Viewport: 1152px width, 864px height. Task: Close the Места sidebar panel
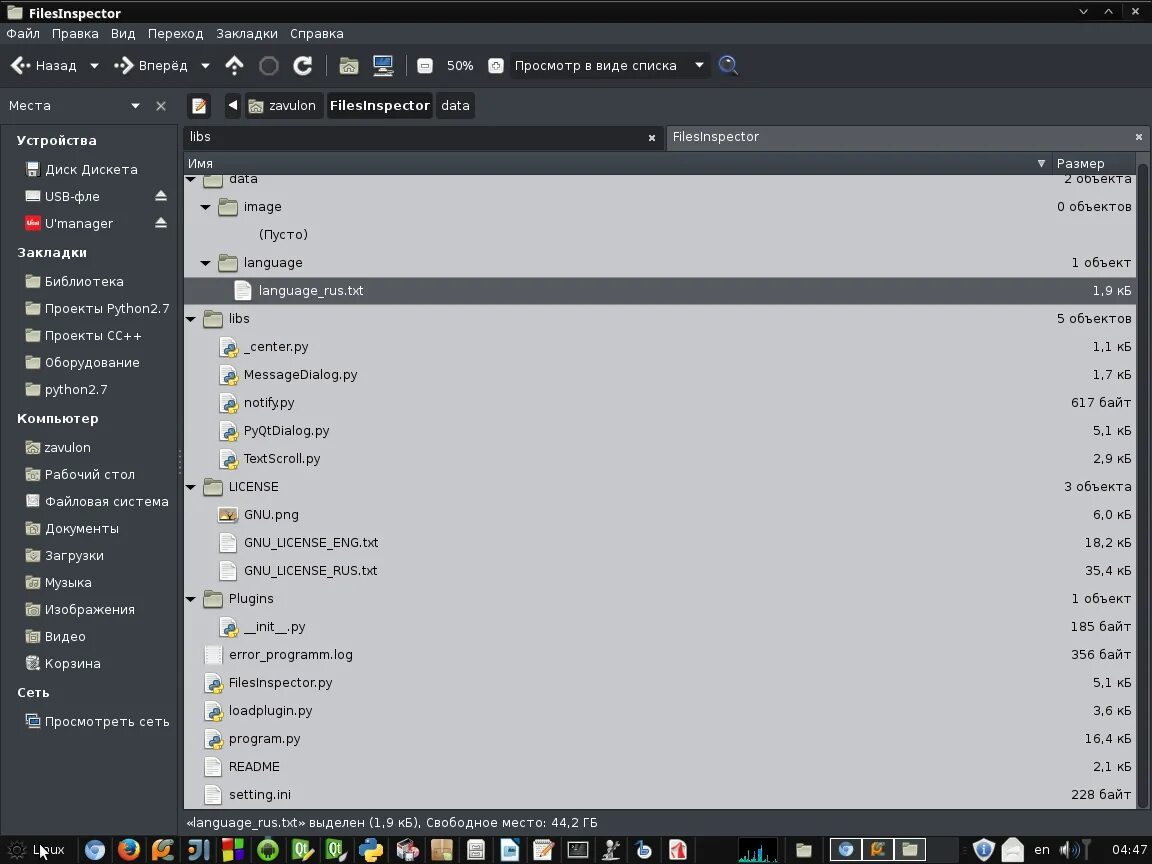161,106
